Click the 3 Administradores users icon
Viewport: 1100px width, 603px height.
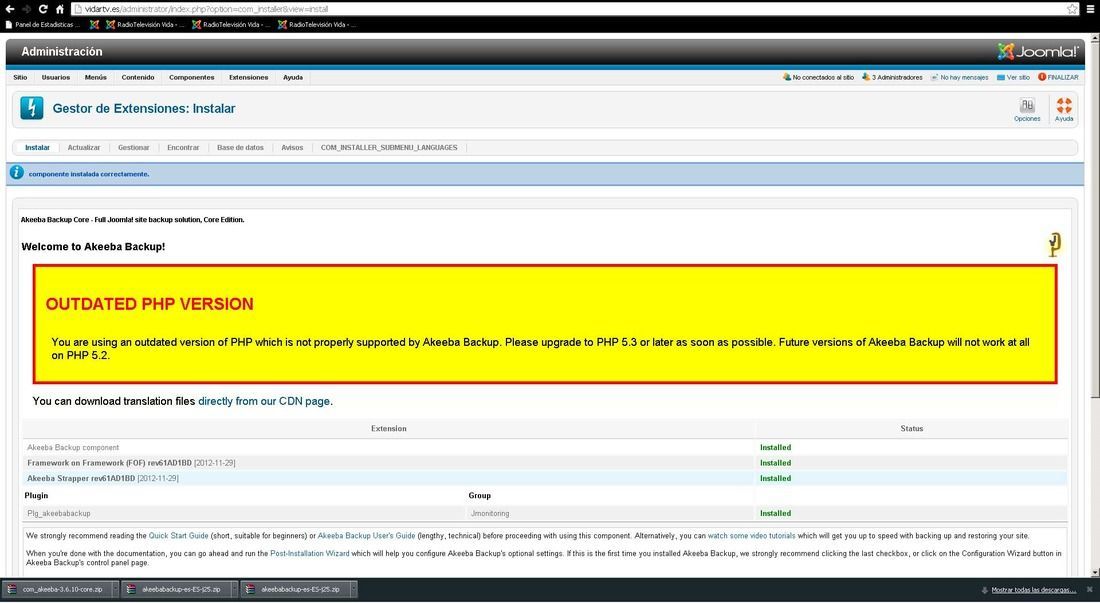866,77
